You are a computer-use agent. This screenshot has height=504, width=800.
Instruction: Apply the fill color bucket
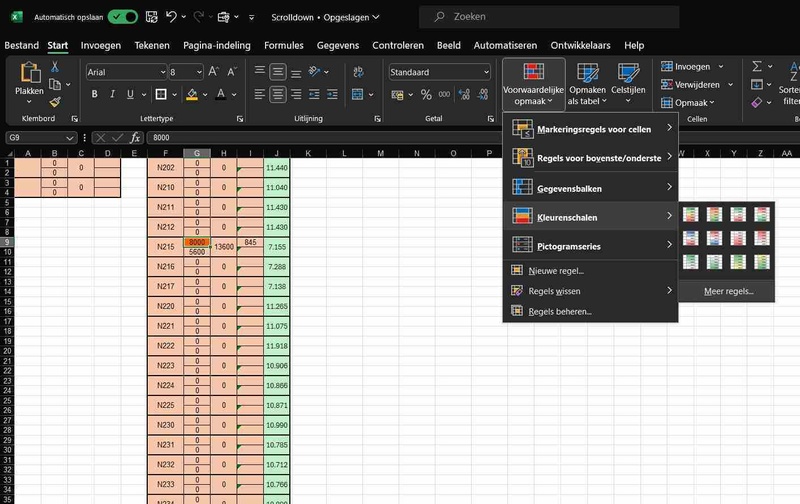pos(192,94)
